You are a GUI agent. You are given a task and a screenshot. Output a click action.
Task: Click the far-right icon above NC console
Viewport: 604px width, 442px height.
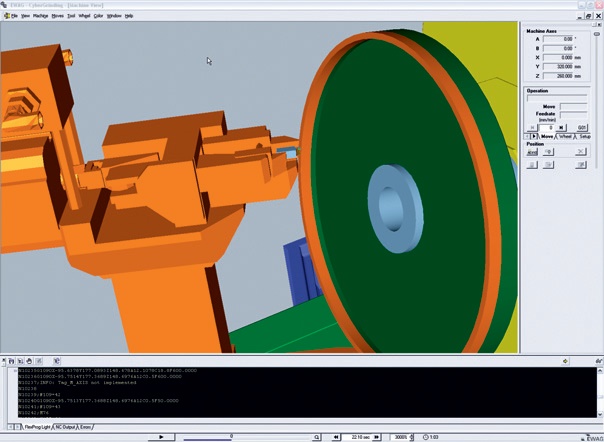click(598, 361)
